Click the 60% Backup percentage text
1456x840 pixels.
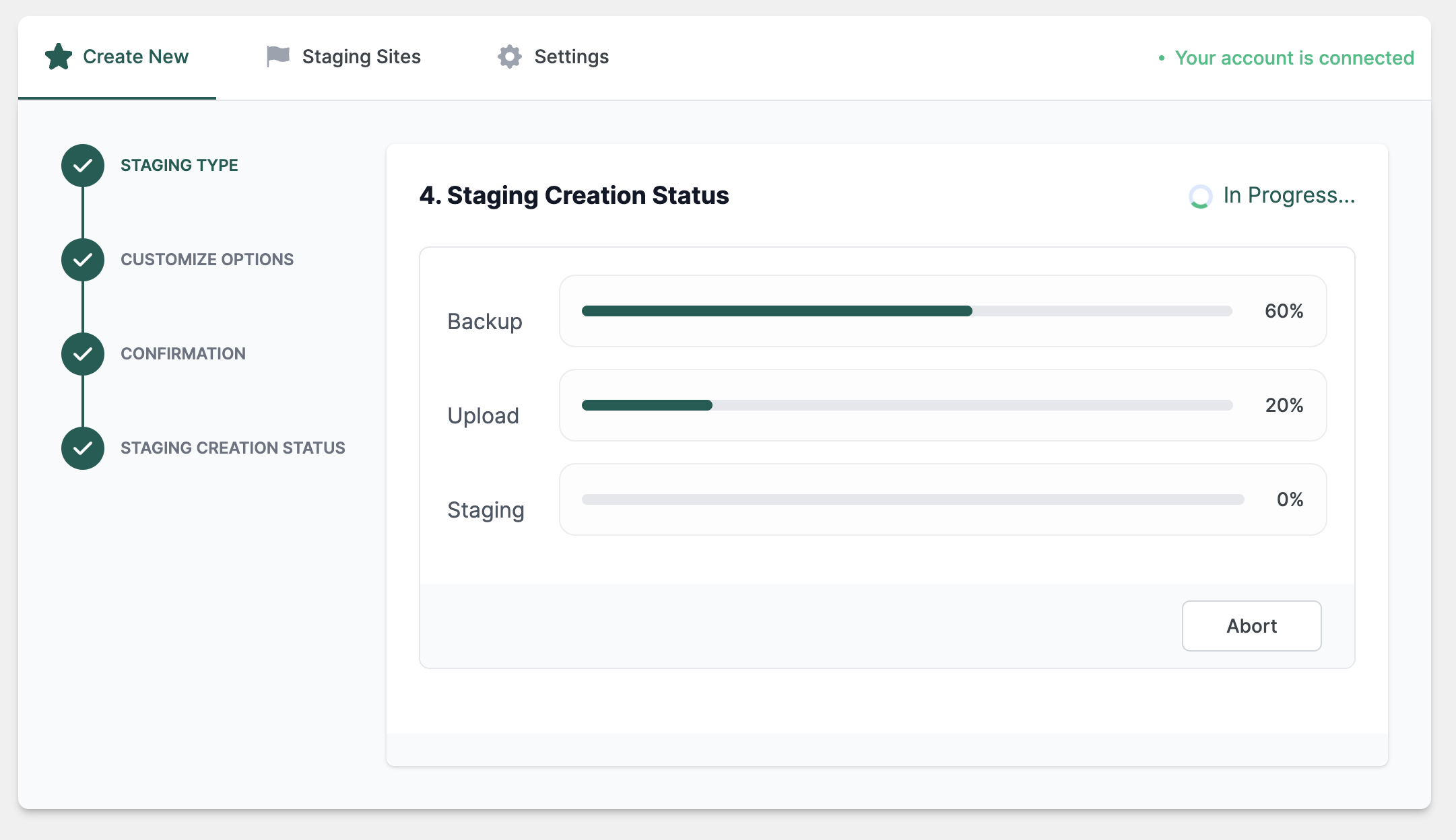click(x=1284, y=311)
